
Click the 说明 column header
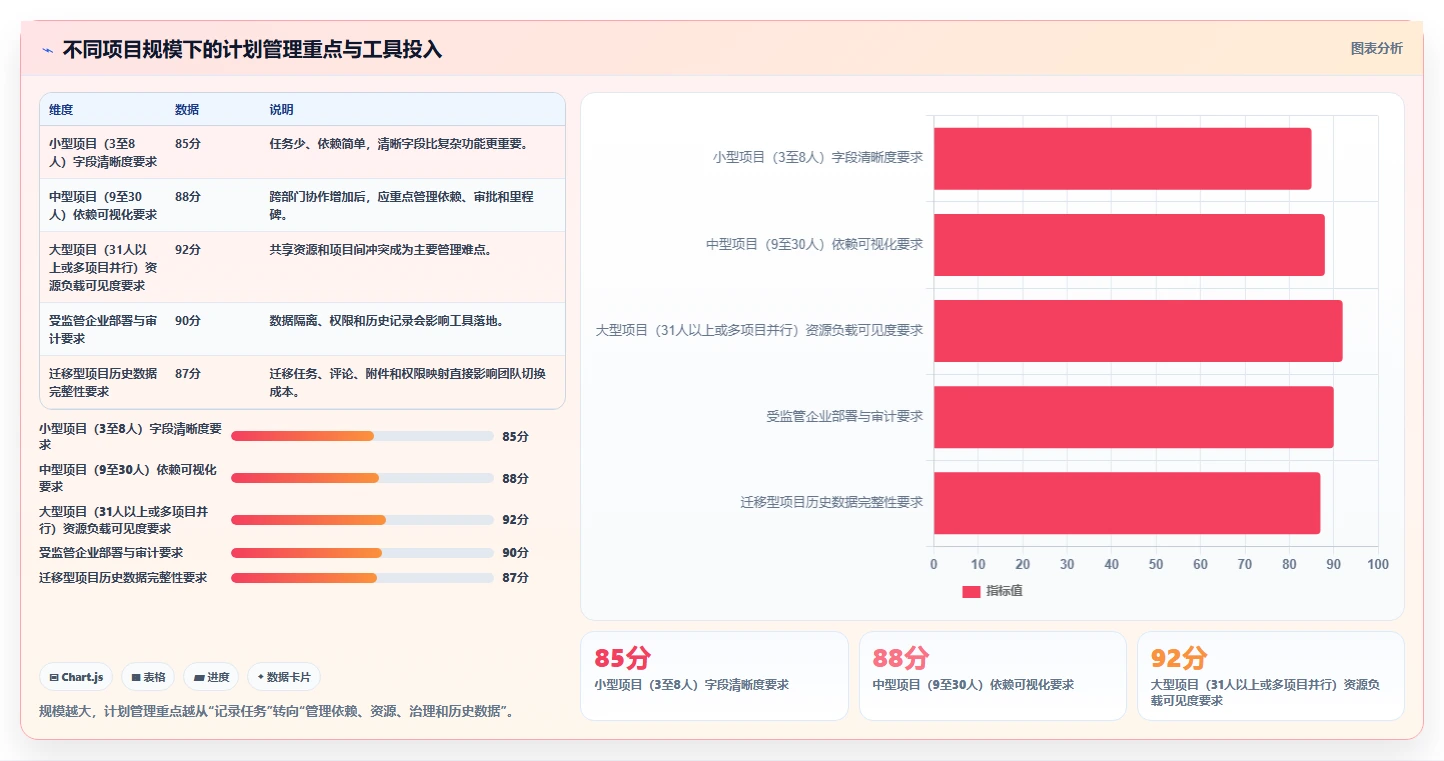click(x=281, y=110)
